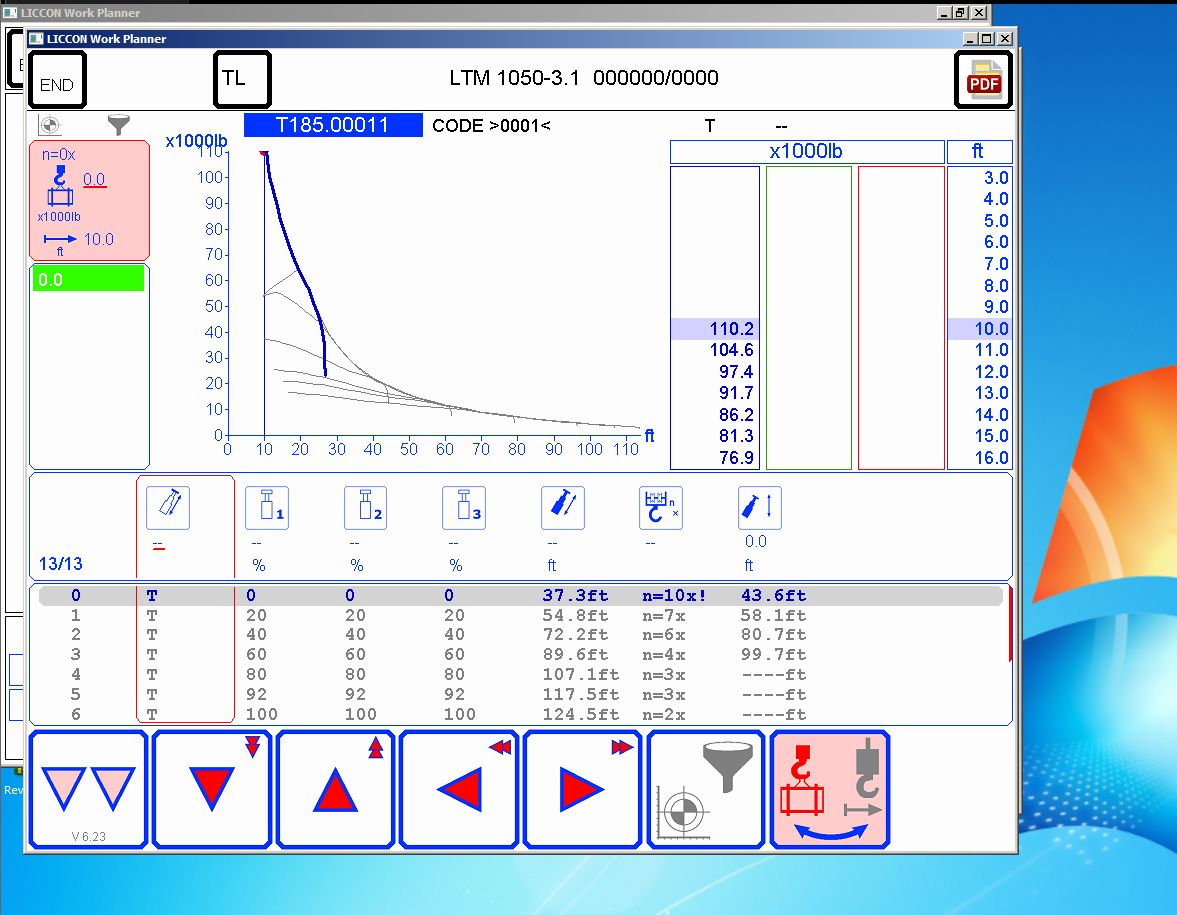Image resolution: width=1177 pixels, height=915 pixels.
Task: Click the small funnel filter icon
Action: [x=119, y=125]
